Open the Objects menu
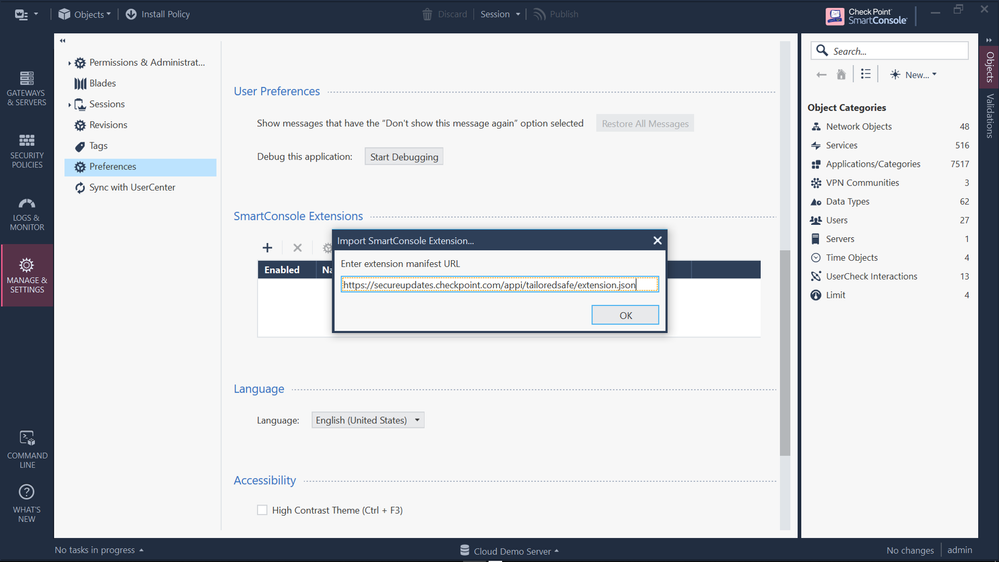Viewport: 999px width, 562px height. pyautogui.click(x=84, y=14)
